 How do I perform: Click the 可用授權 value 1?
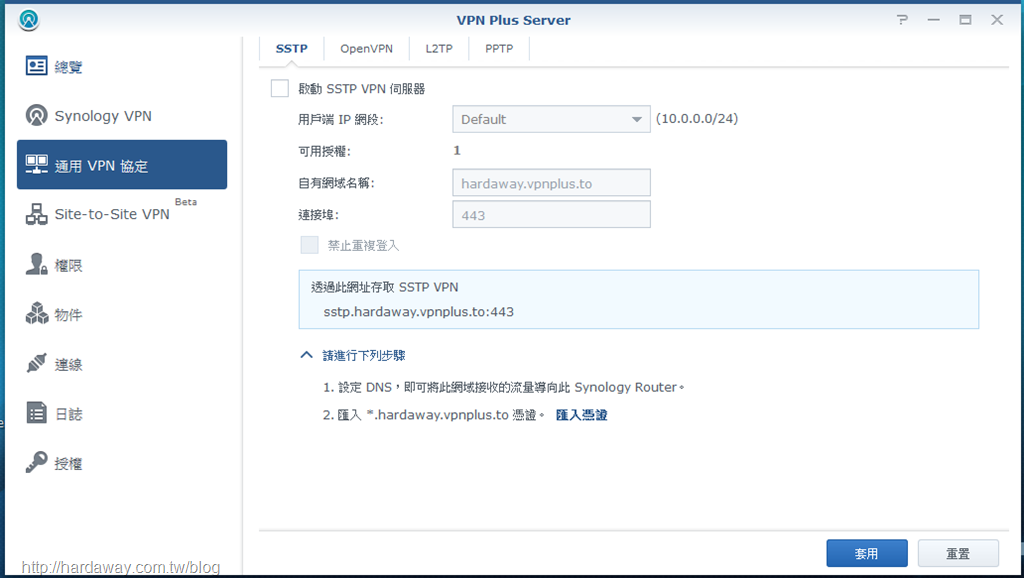pyautogui.click(x=456, y=150)
